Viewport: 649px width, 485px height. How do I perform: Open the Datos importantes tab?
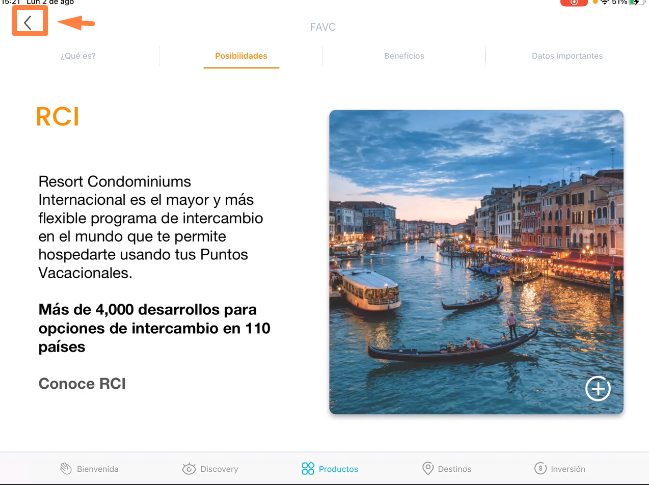pos(567,56)
